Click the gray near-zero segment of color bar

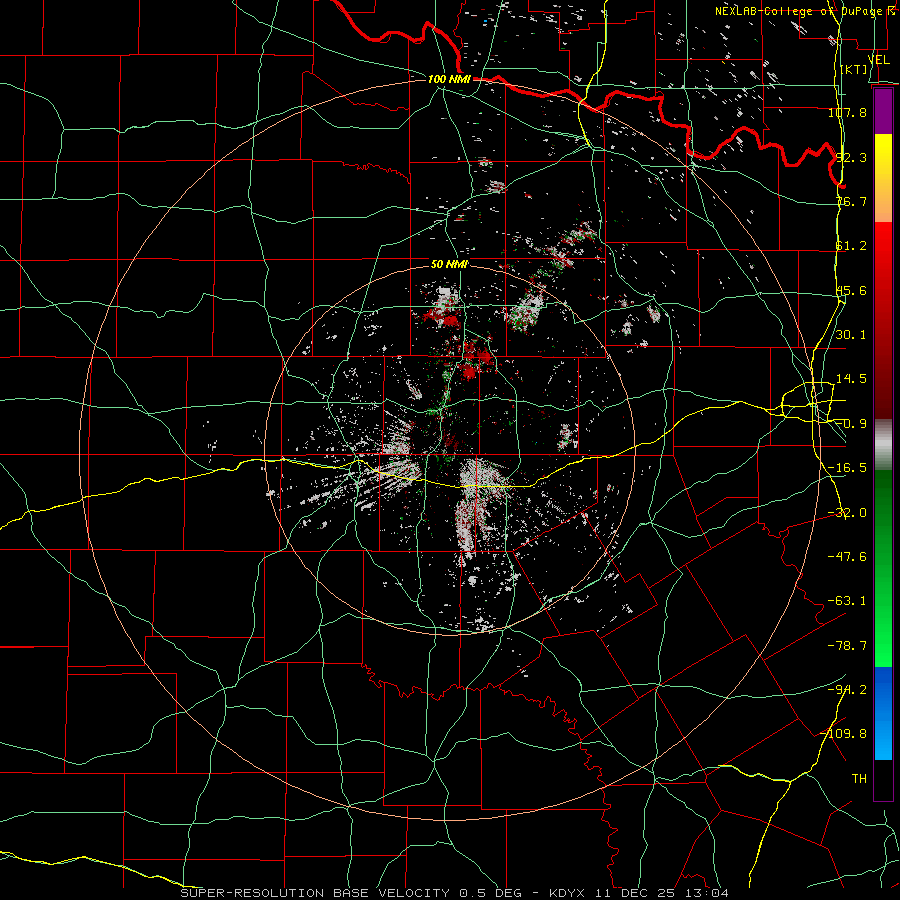pos(883,445)
